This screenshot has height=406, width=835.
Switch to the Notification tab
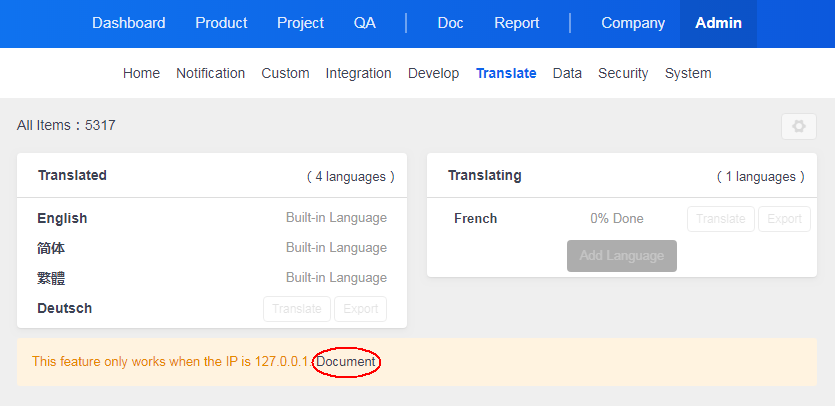(210, 73)
